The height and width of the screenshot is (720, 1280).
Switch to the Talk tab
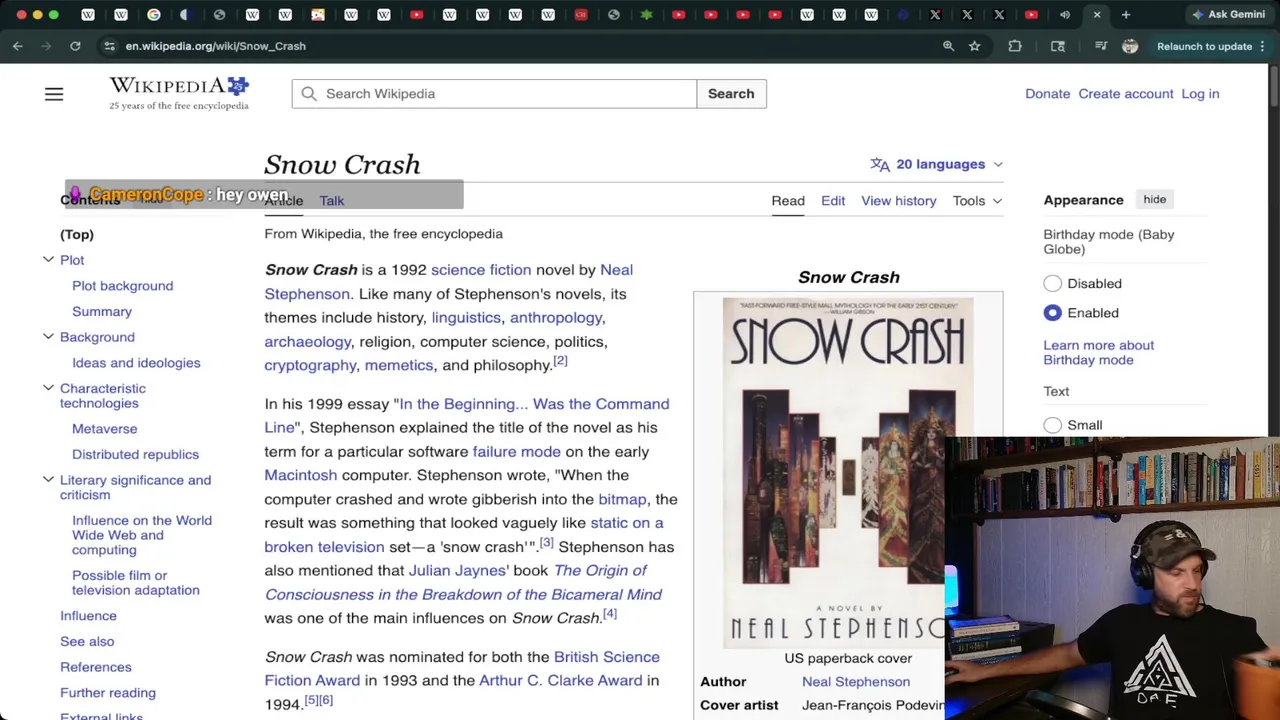[332, 201]
